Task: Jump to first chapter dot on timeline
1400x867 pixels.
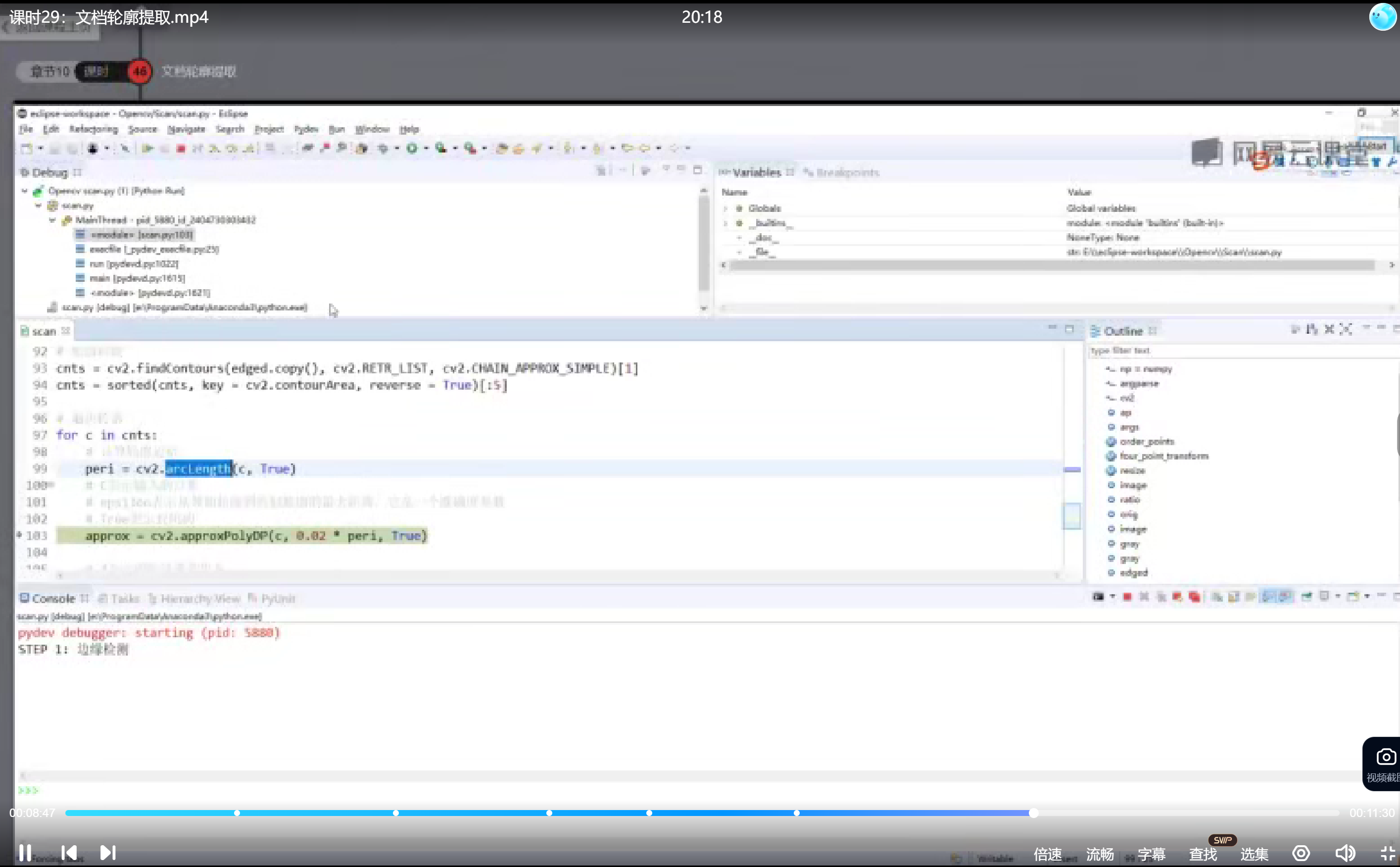Action: tap(237, 813)
